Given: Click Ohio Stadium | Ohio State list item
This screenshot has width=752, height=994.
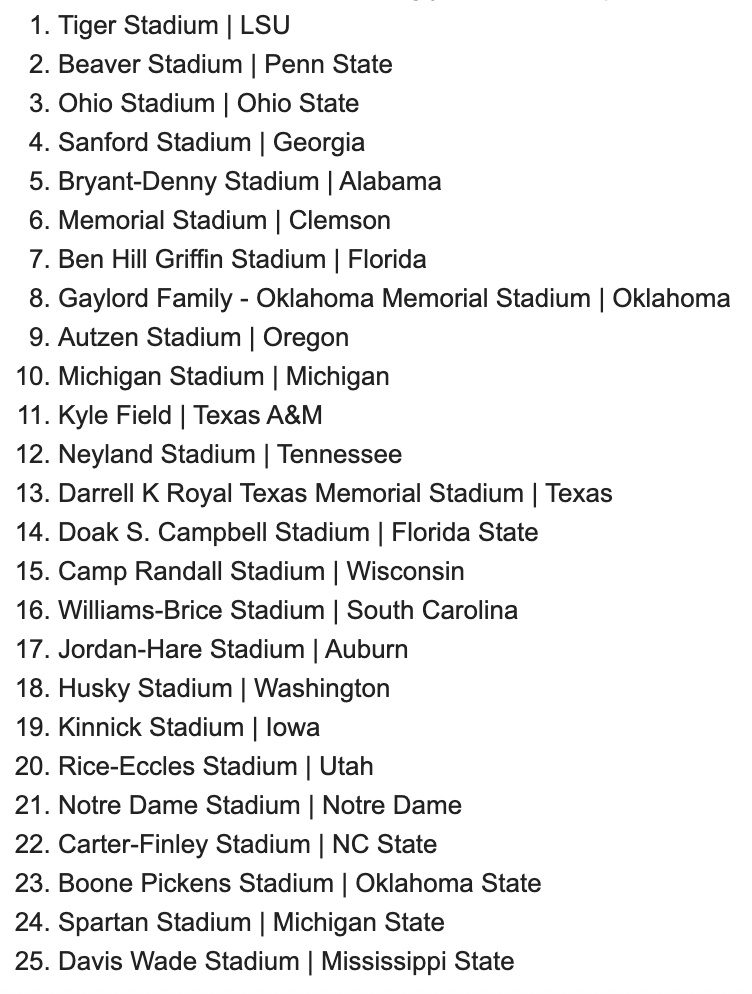Looking at the screenshot, I should 209,104.
